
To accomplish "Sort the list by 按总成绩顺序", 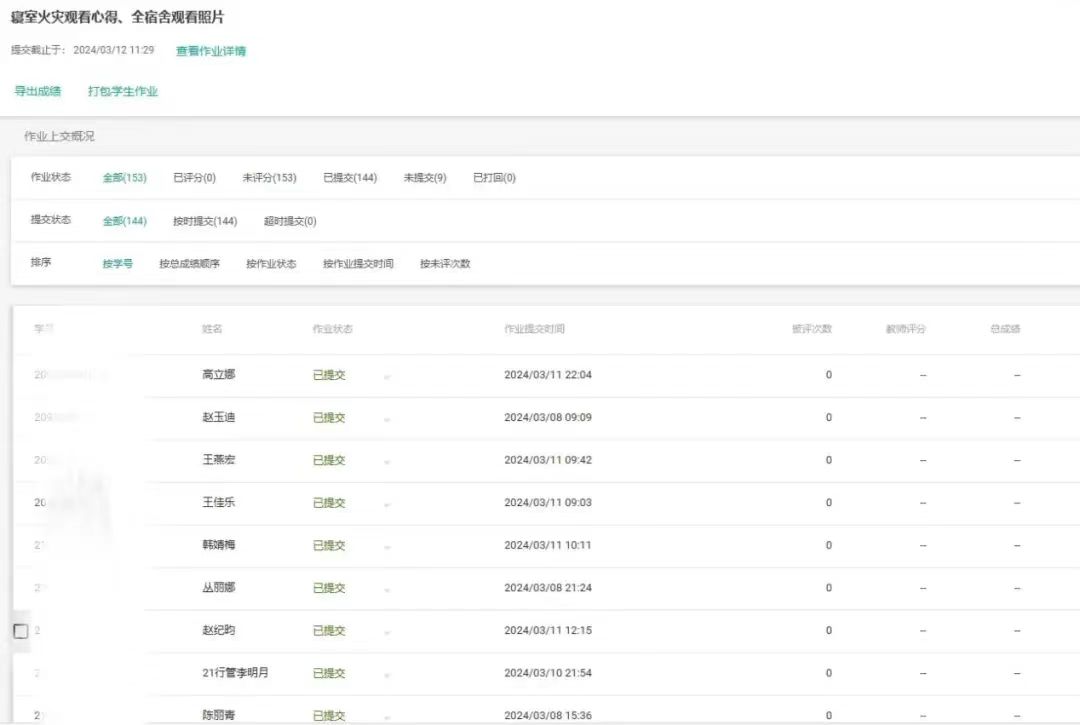I will [x=189, y=264].
